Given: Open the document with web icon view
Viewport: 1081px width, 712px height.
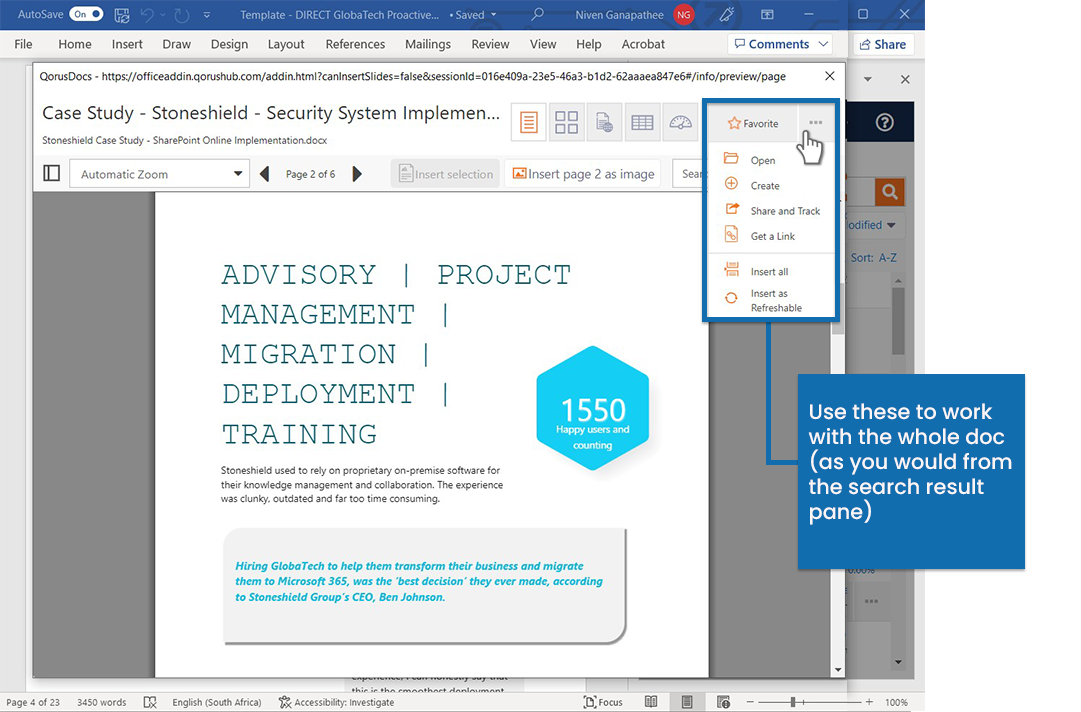Looking at the screenshot, I should (604, 122).
